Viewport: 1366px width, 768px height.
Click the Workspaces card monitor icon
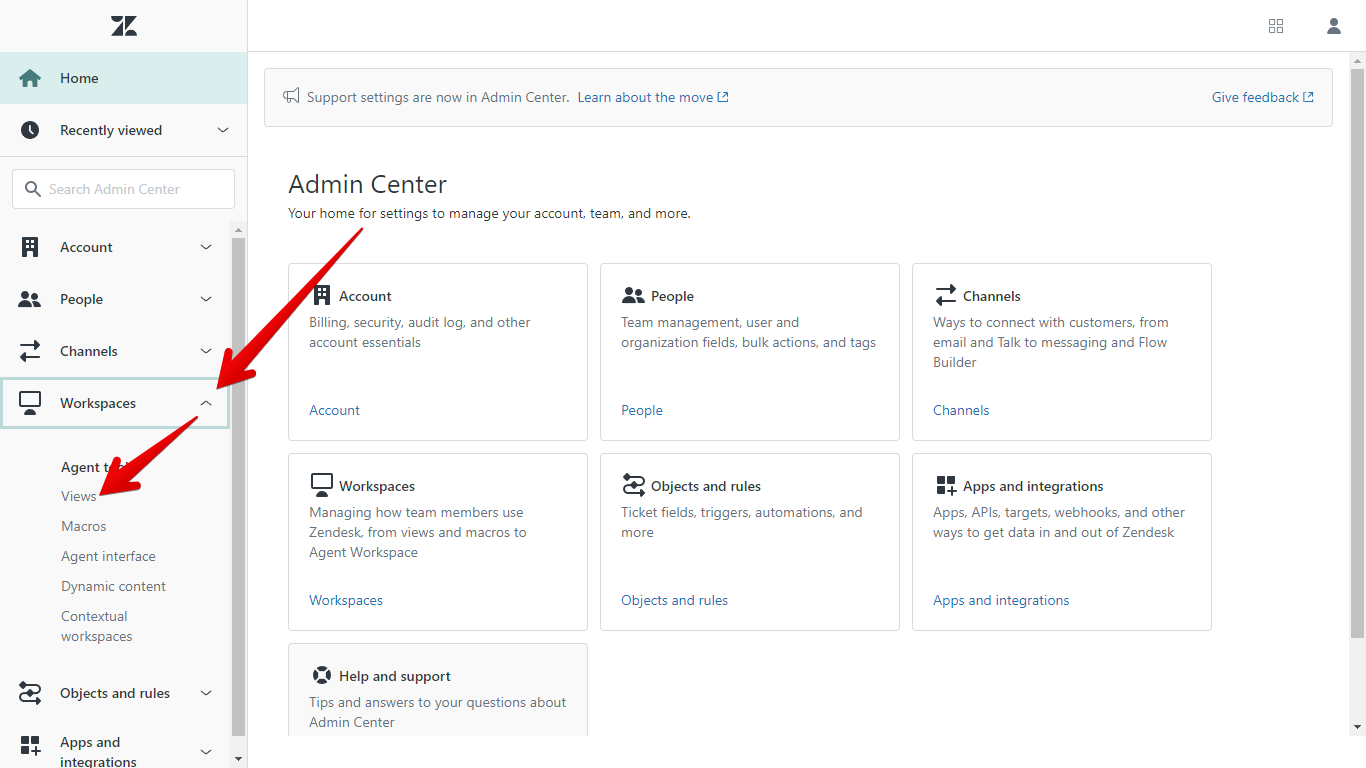pyautogui.click(x=321, y=486)
